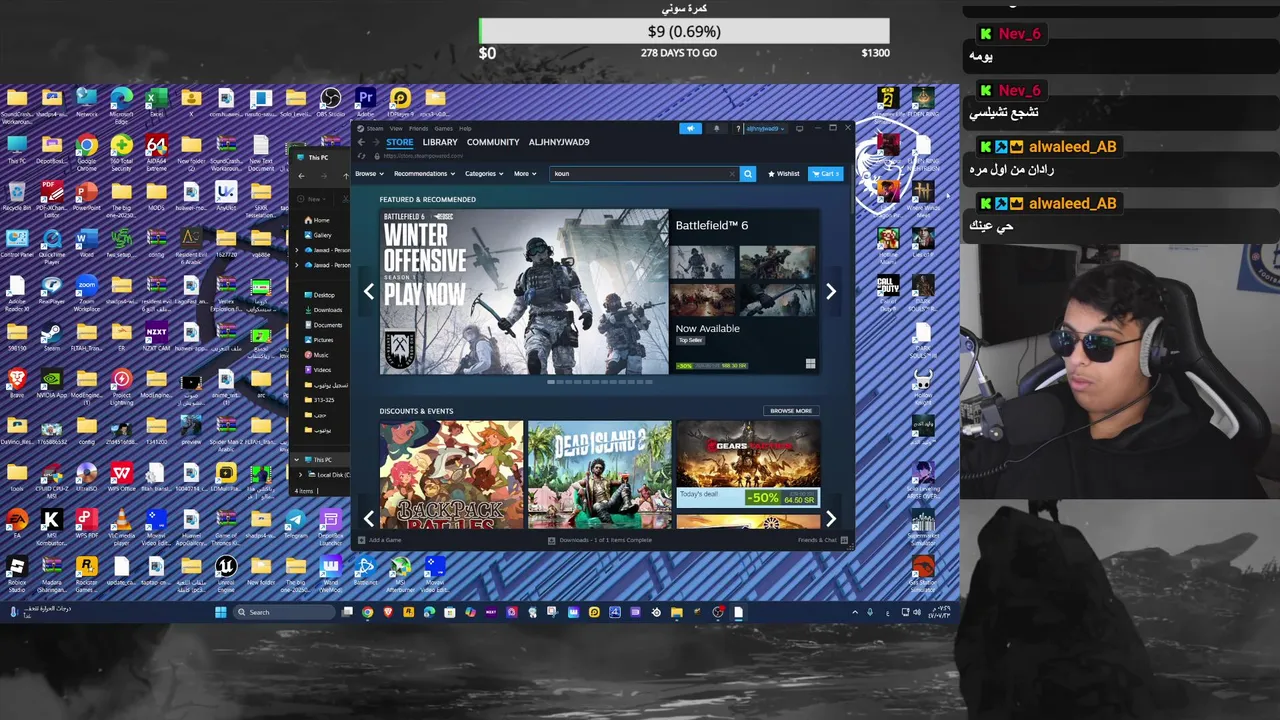Viewport: 1280px width, 720px height.
Task: Clear the Steam search field with X
Action: (732, 174)
